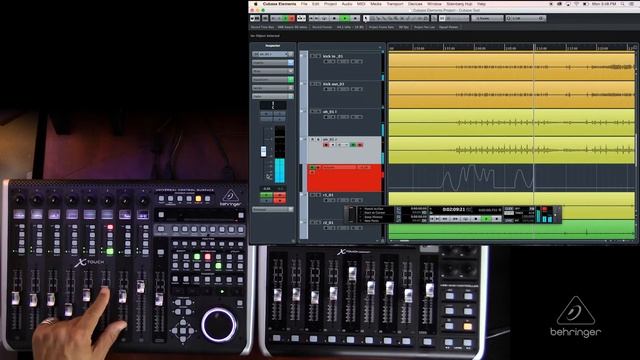Click Rewind on floating transport panel

click(445, 219)
